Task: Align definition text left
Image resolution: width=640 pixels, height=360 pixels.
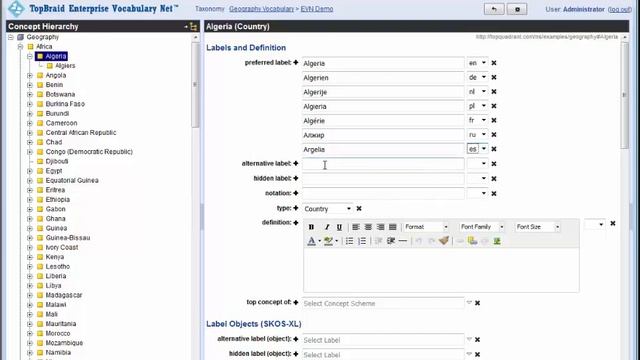Action: click(x=356, y=227)
